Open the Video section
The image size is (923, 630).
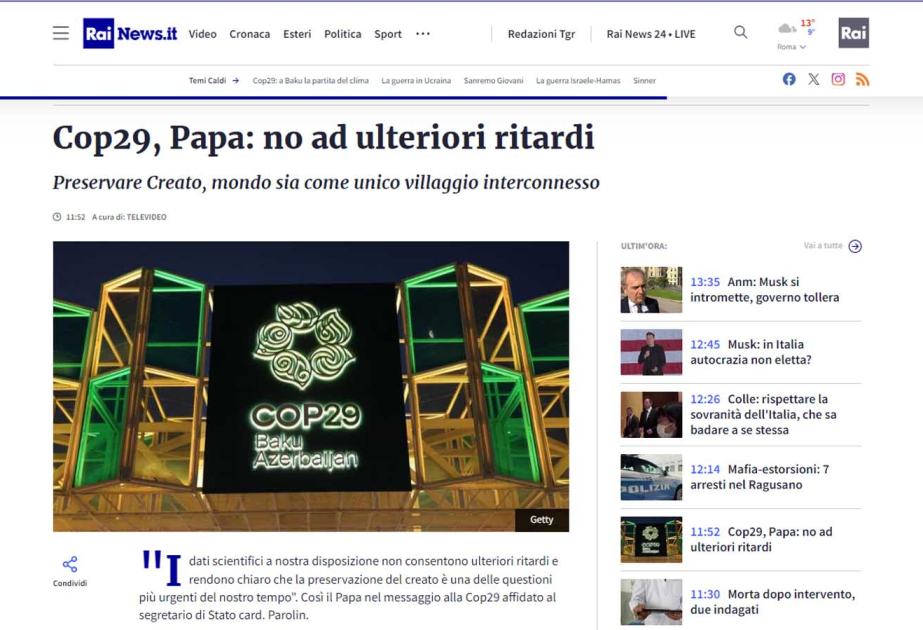(x=202, y=34)
